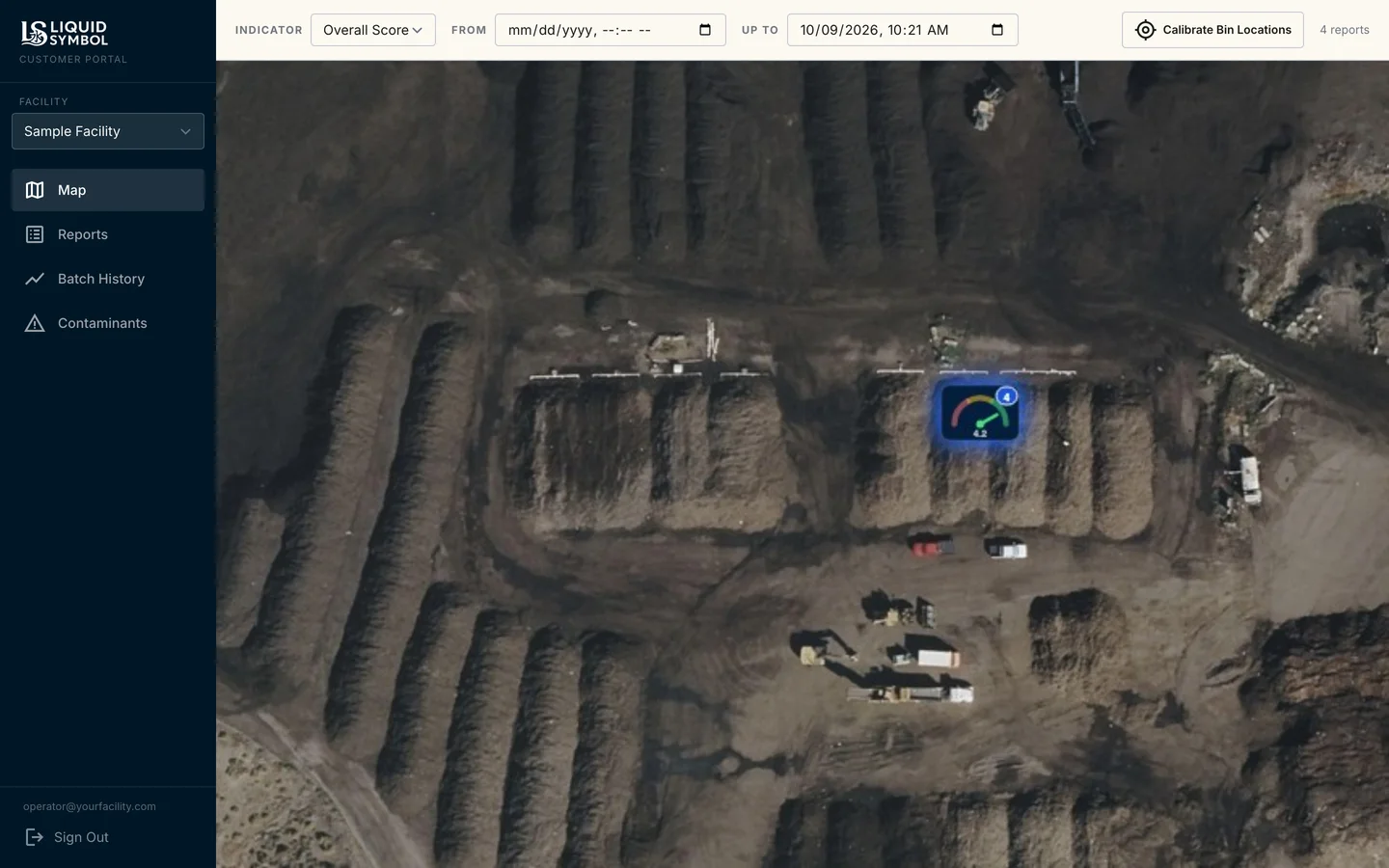The width and height of the screenshot is (1389, 868).
Task: Go to the Map page
Action: tap(108, 190)
